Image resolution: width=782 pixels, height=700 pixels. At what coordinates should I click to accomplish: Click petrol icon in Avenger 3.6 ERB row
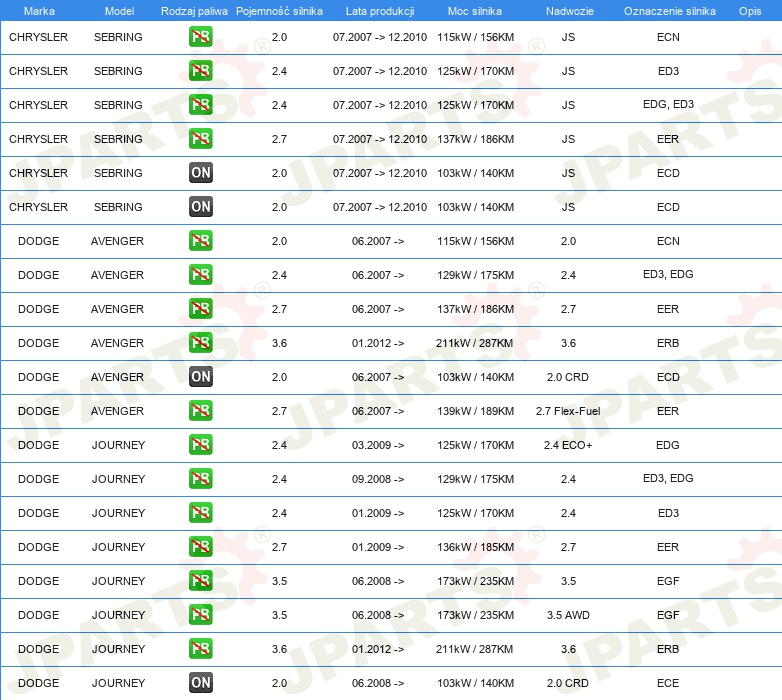coord(200,342)
